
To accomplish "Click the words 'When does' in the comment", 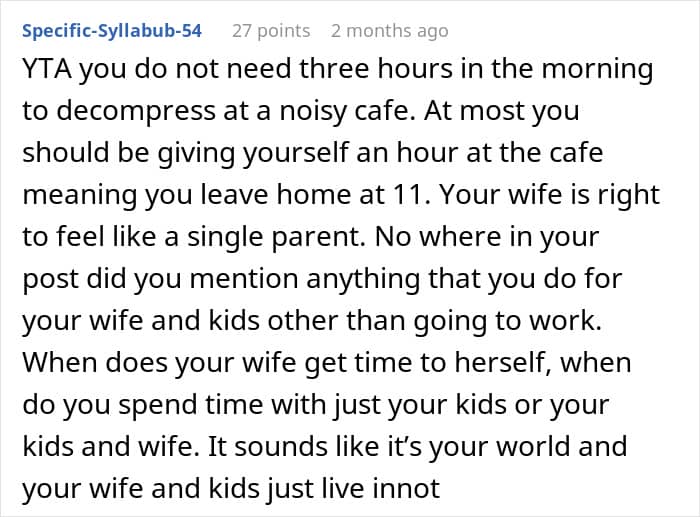I will (x=95, y=362).
